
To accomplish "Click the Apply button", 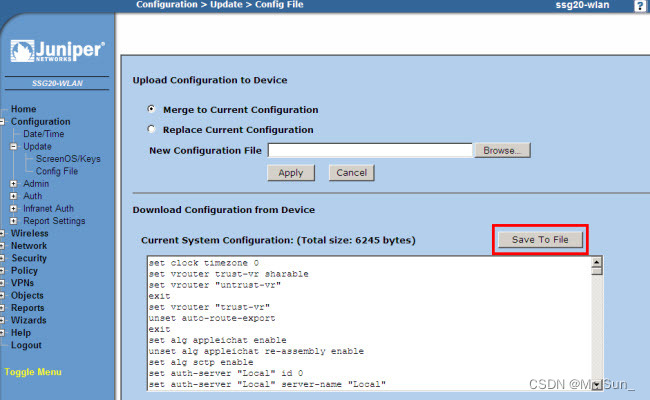I will coord(291,173).
